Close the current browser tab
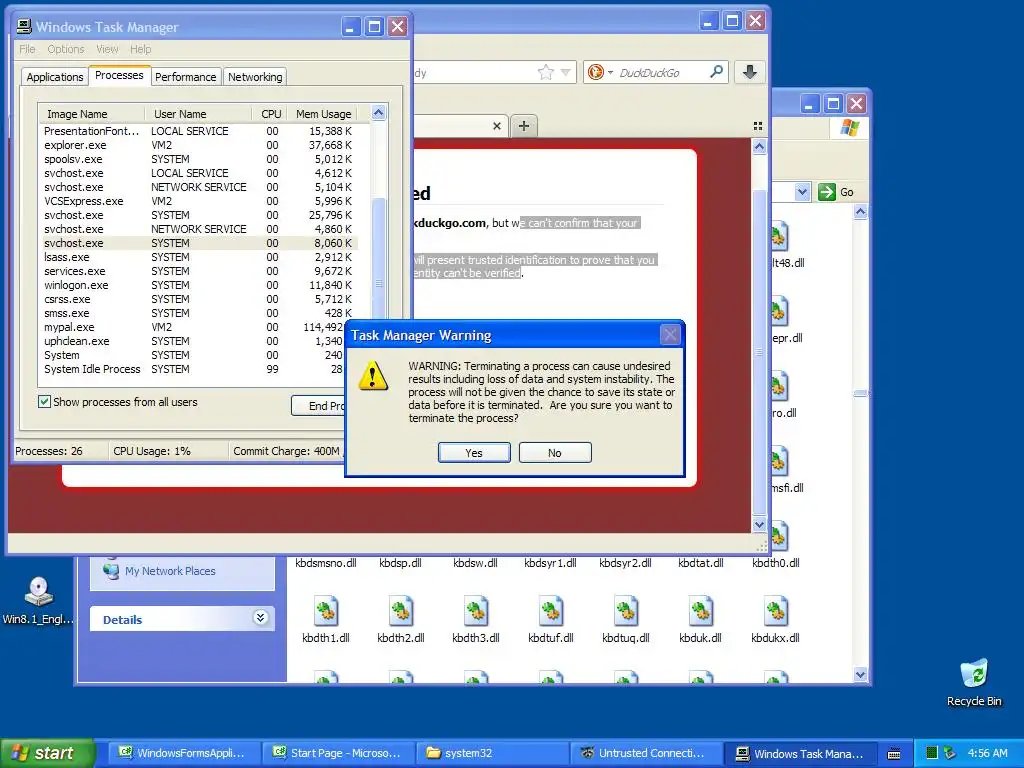This screenshot has height=768, width=1024. pos(497,126)
